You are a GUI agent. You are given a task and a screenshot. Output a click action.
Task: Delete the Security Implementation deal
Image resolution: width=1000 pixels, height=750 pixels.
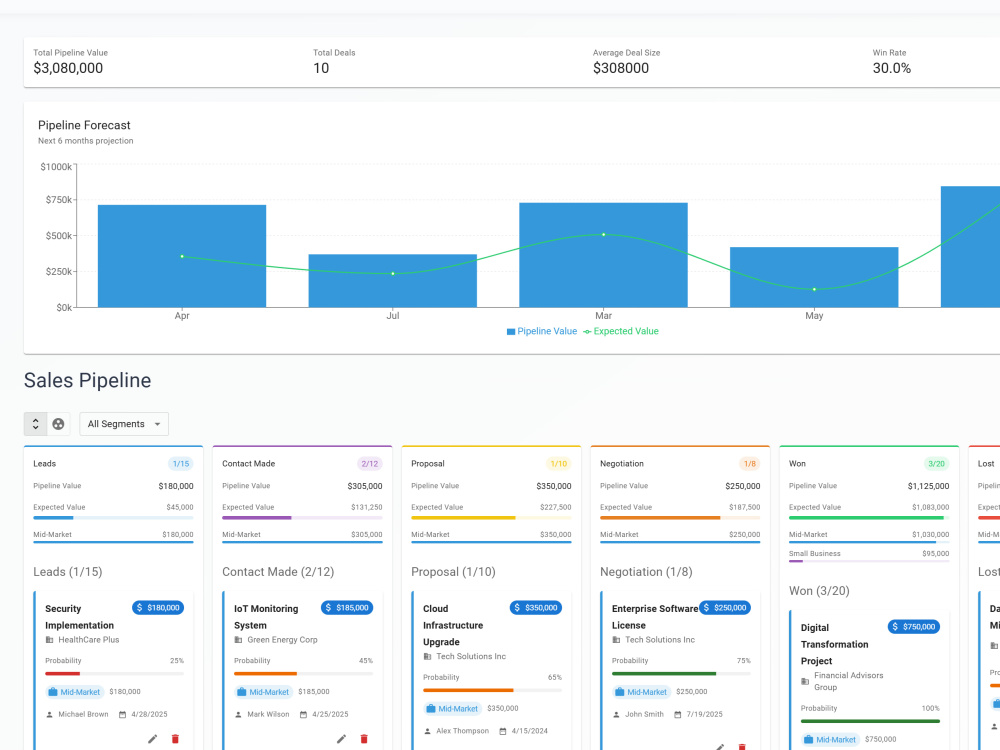175,739
